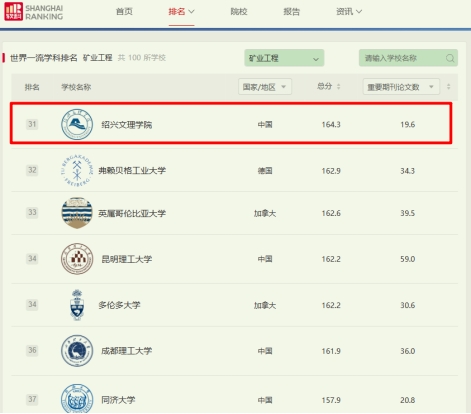Click the 同济大学 logo
The height and width of the screenshot is (414, 471).
coord(77,399)
